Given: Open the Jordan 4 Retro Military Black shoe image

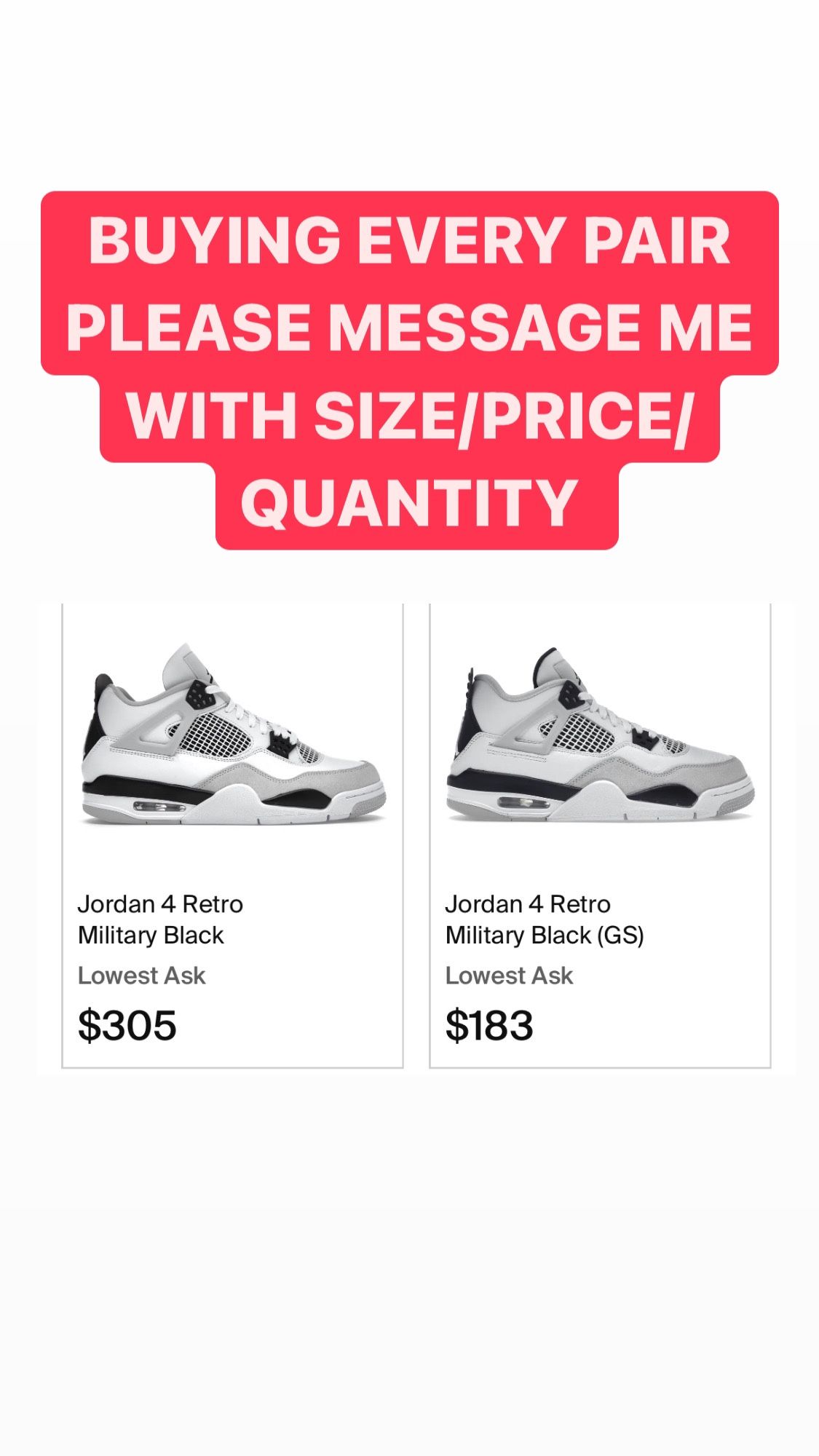Looking at the screenshot, I should [x=232, y=735].
